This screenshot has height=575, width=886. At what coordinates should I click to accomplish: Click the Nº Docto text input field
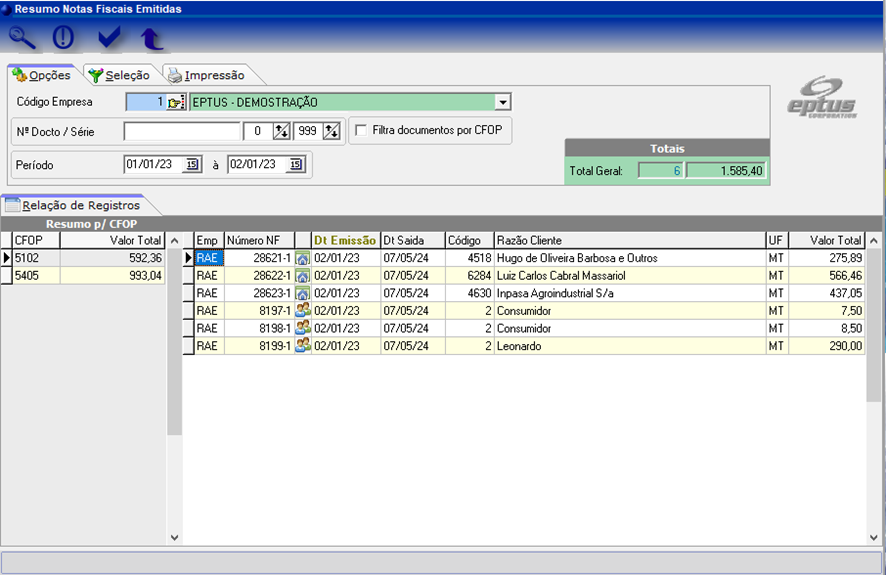182,131
